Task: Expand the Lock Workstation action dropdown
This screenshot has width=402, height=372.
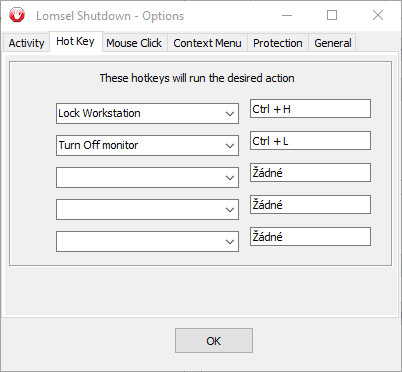Action: point(147,113)
